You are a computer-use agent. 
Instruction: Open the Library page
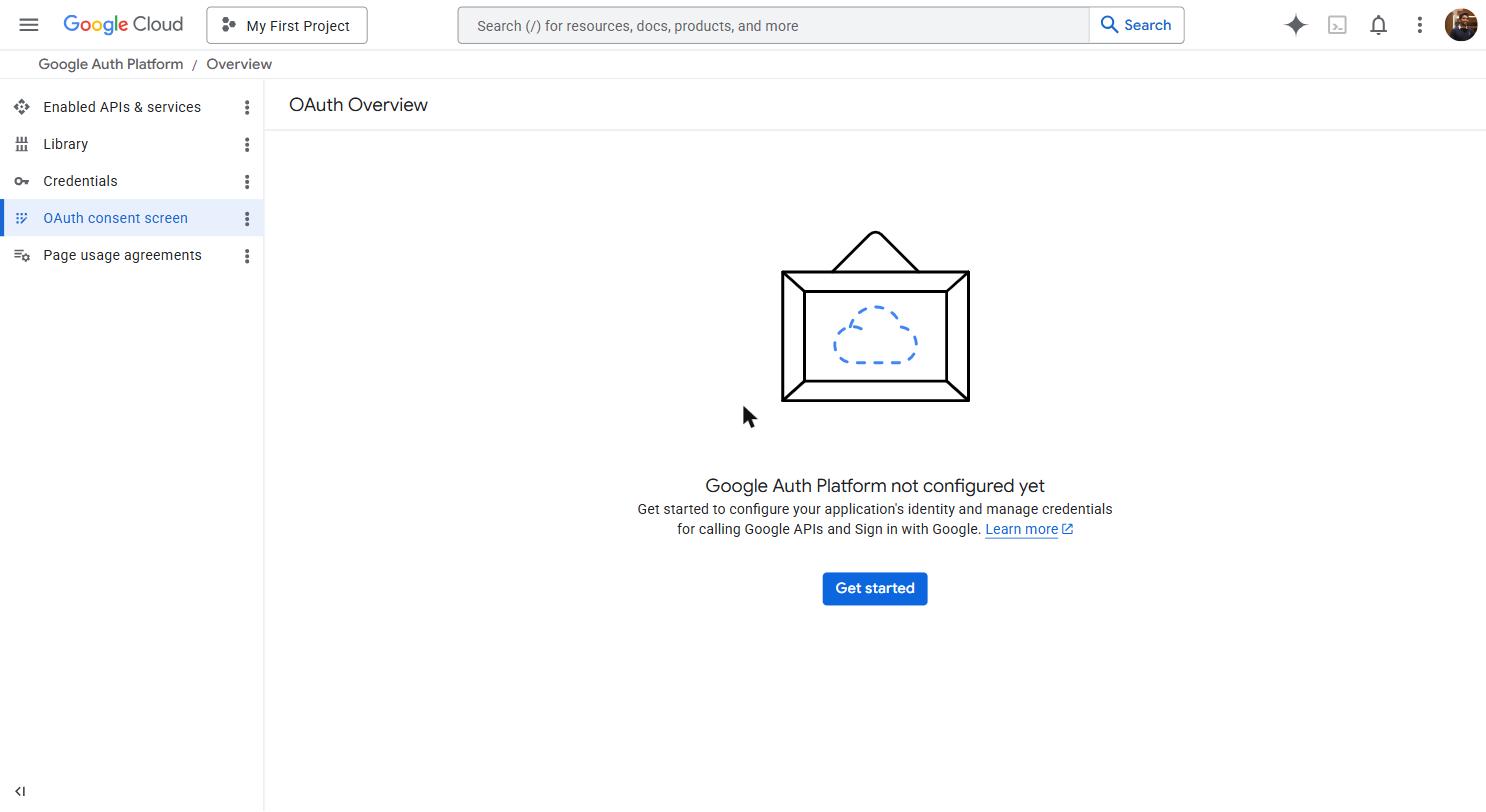[x=66, y=144]
